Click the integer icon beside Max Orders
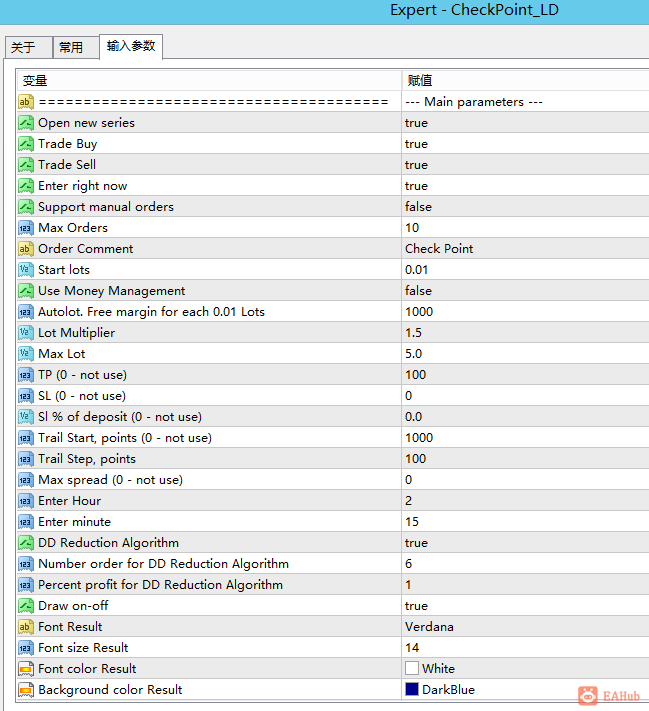Image resolution: width=649 pixels, height=711 pixels. pos(26,228)
